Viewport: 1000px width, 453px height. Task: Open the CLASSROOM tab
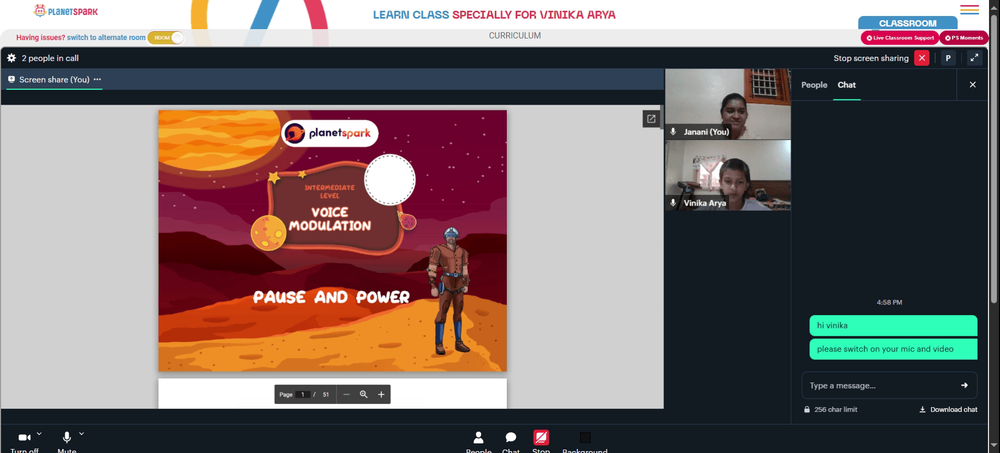[x=908, y=23]
